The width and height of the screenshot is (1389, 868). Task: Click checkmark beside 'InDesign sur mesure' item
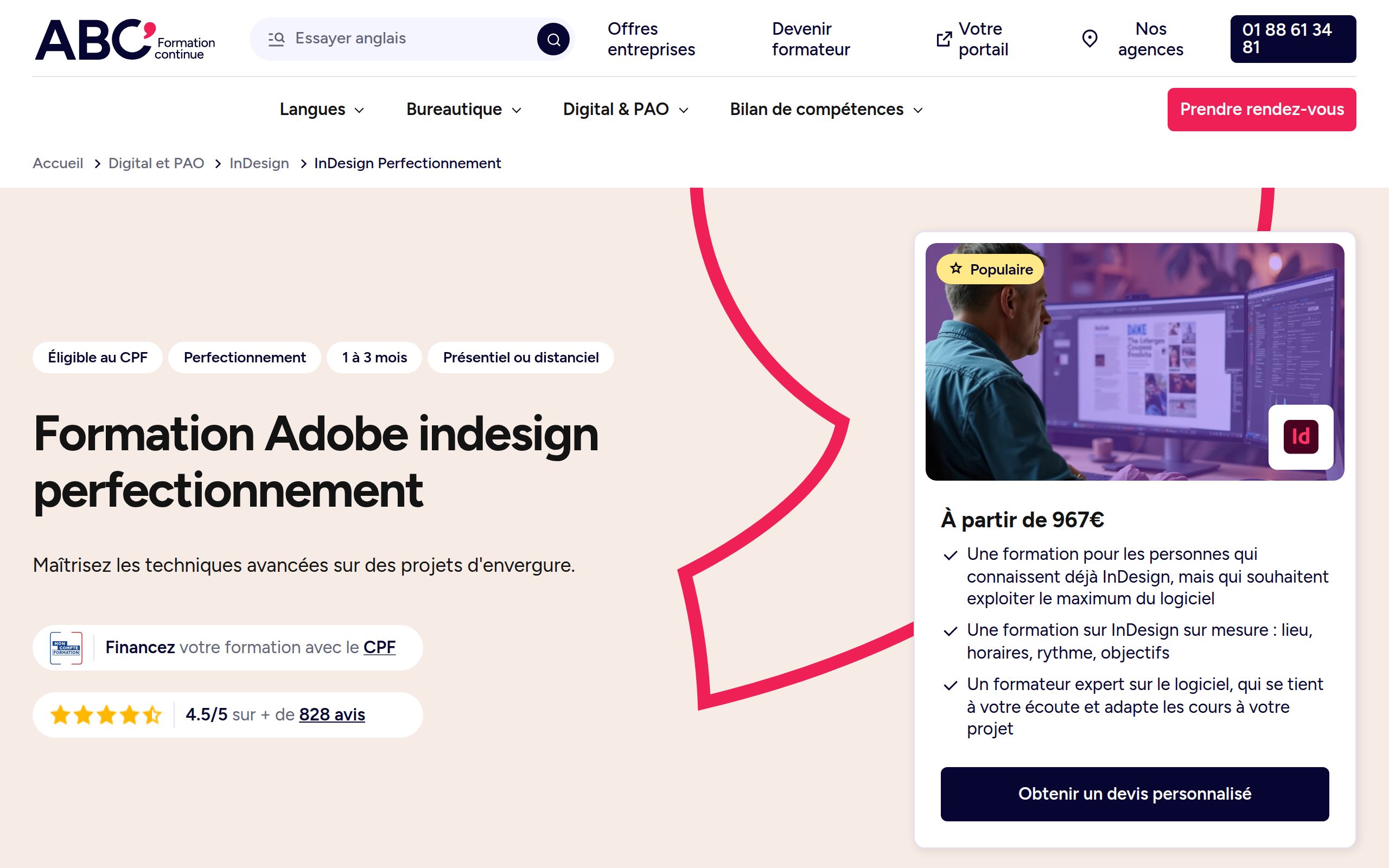(951, 631)
